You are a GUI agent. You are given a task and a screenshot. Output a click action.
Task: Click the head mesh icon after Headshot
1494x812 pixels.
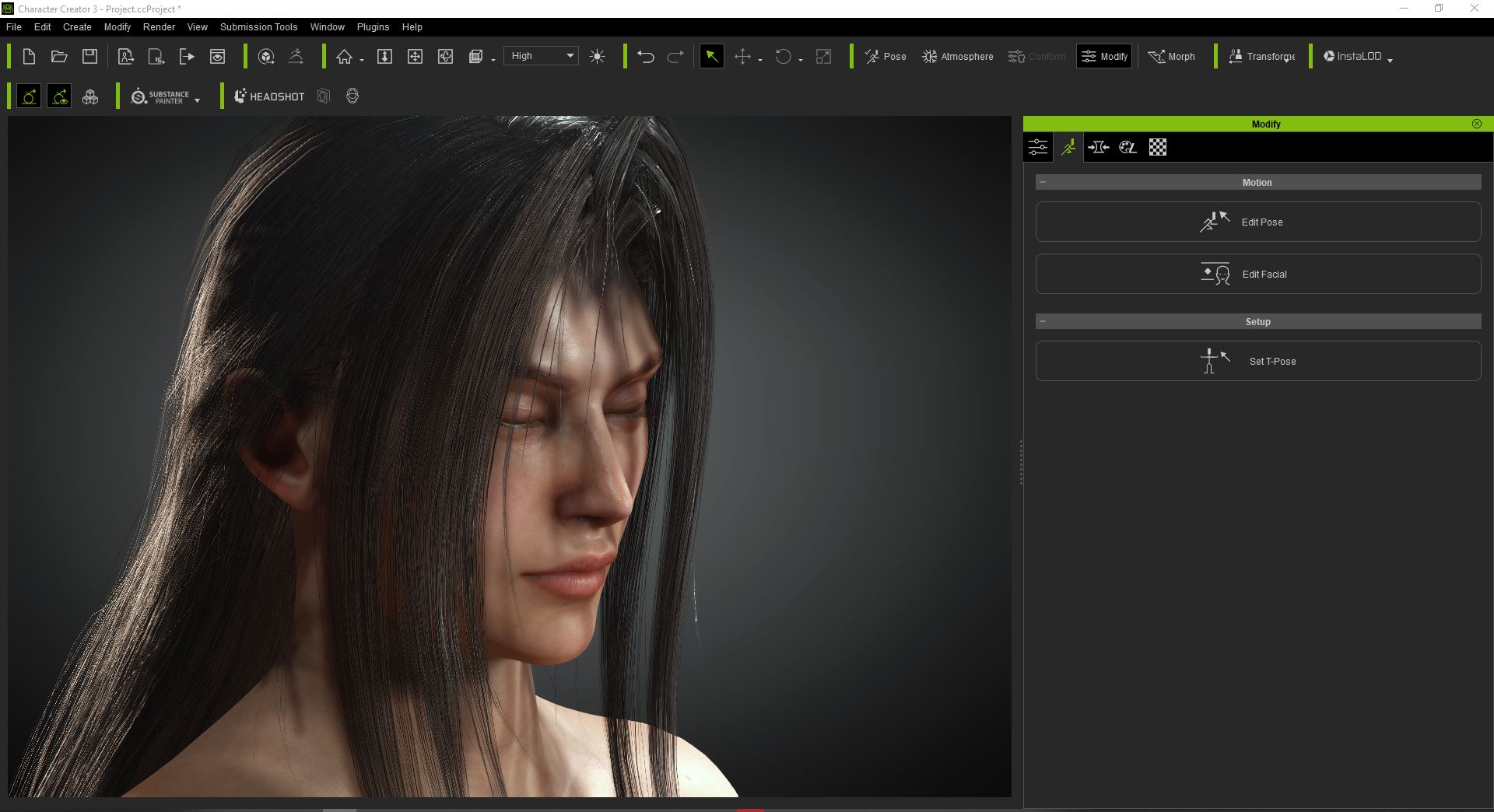click(x=352, y=96)
